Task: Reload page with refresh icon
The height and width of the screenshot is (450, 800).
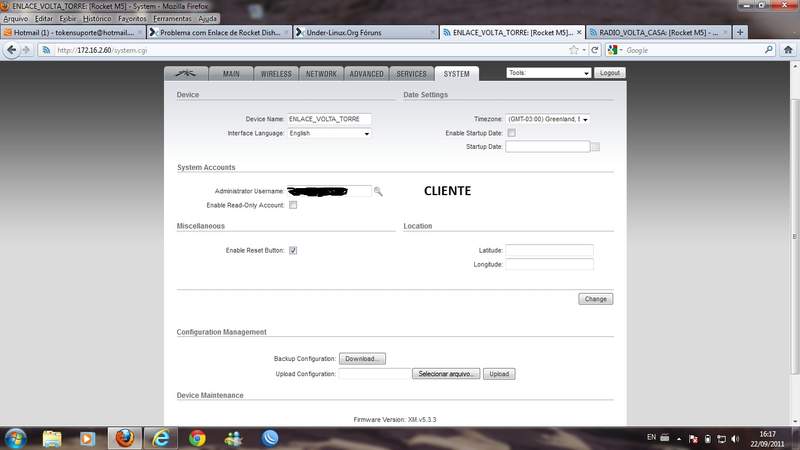Action: point(595,50)
